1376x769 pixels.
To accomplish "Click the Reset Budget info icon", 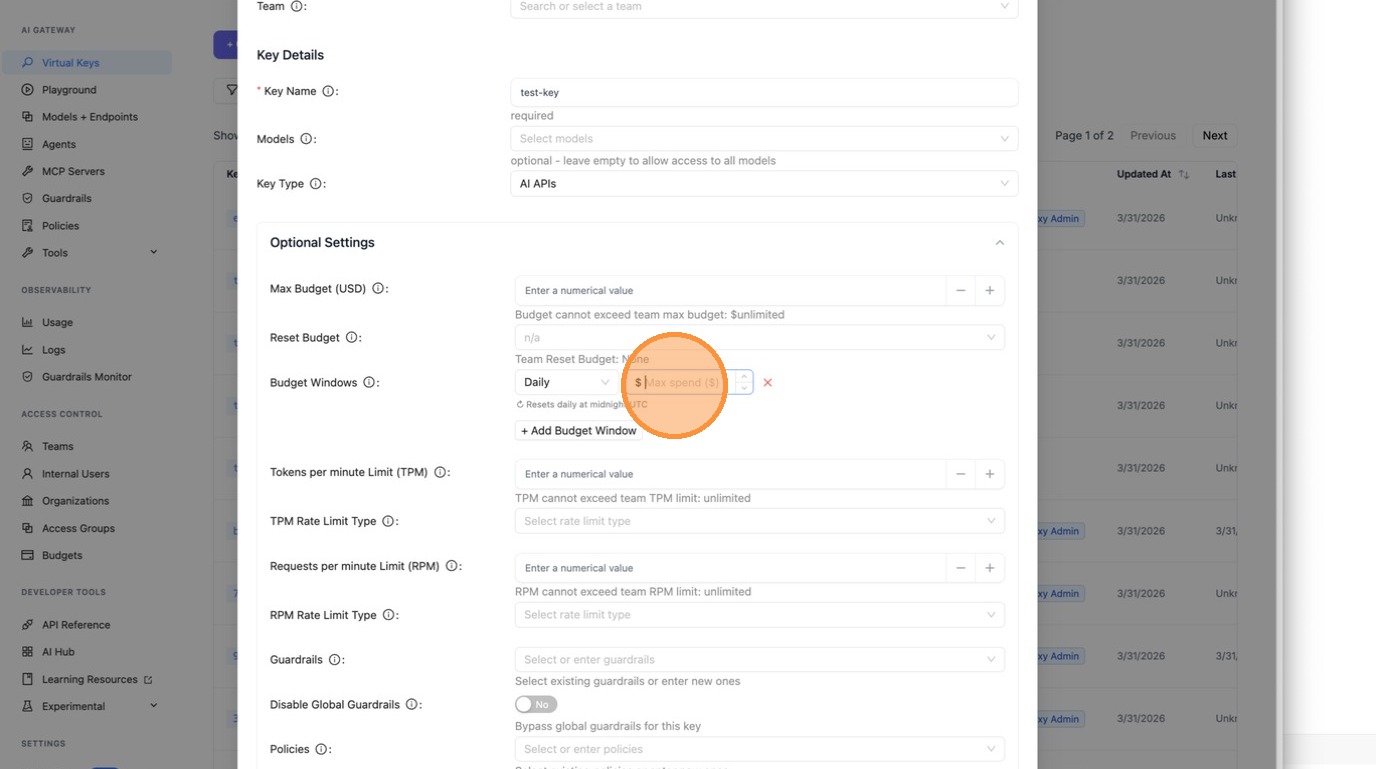I will (x=351, y=338).
